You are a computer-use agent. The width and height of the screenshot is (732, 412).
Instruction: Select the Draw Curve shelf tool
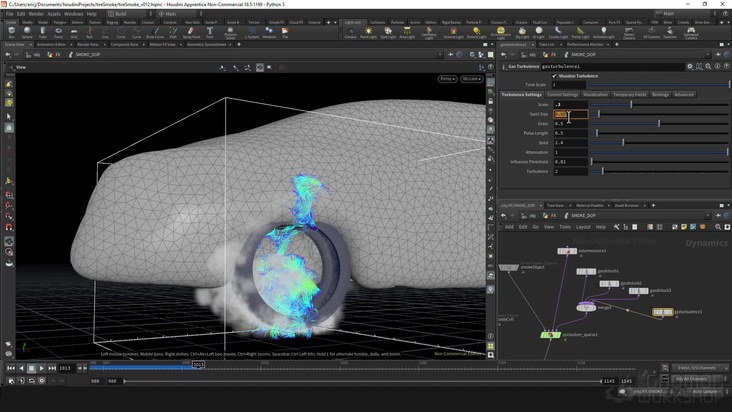155,32
